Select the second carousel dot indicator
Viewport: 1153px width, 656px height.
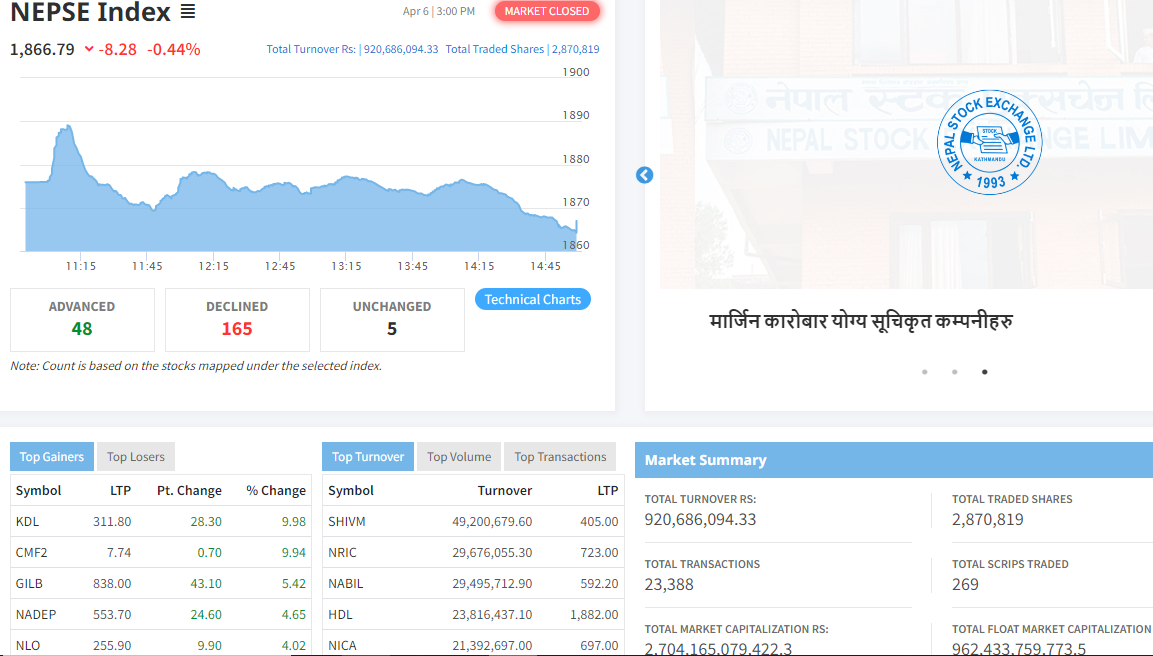click(954, 372)
